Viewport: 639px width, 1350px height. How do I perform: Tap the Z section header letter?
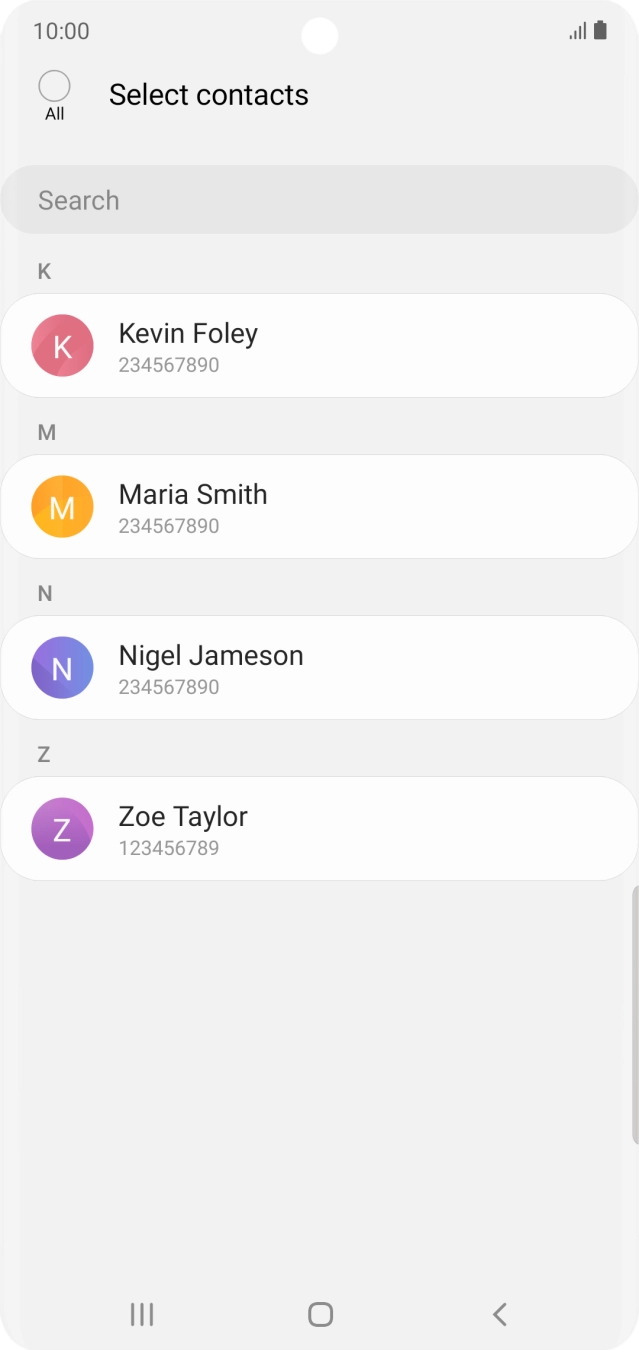click(44, 755)
